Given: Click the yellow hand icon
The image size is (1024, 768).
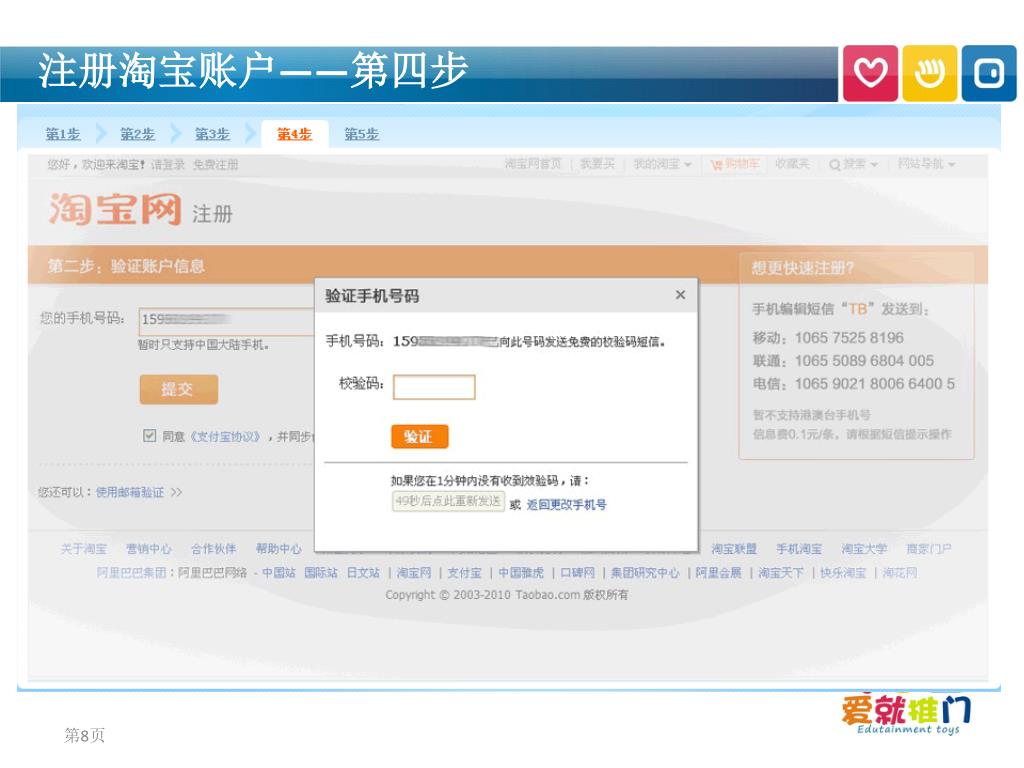Looking at the screenshot, I should click(x=929, y=73).
